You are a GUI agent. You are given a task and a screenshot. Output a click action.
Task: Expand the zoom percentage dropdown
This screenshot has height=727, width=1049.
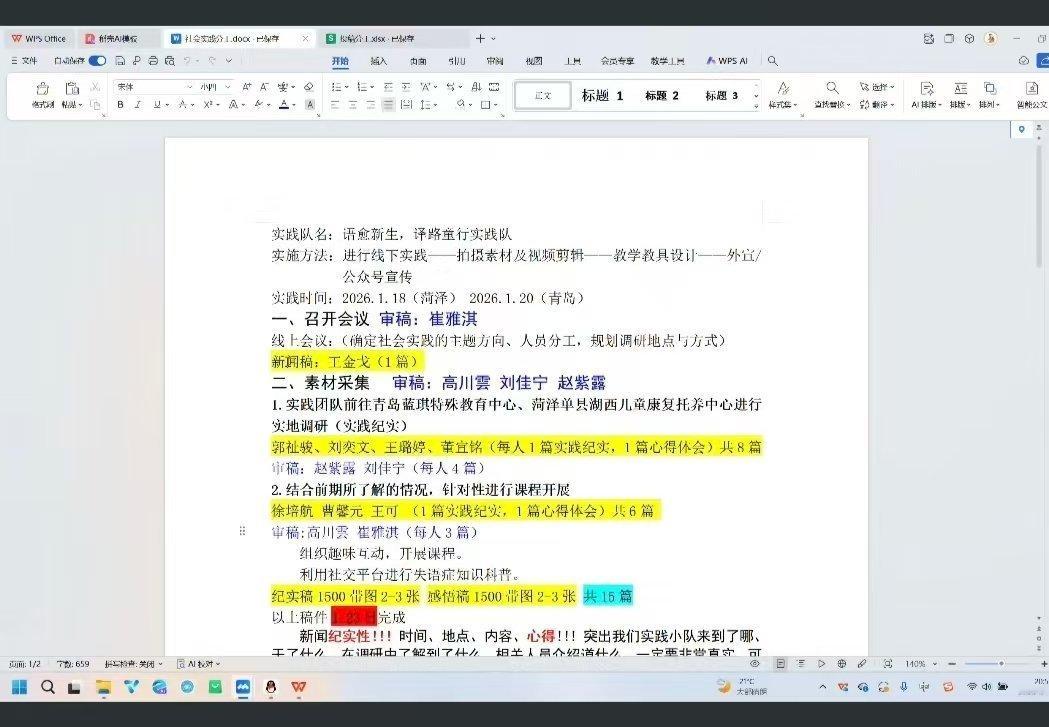pyautogui.click(x=936, y=663)
